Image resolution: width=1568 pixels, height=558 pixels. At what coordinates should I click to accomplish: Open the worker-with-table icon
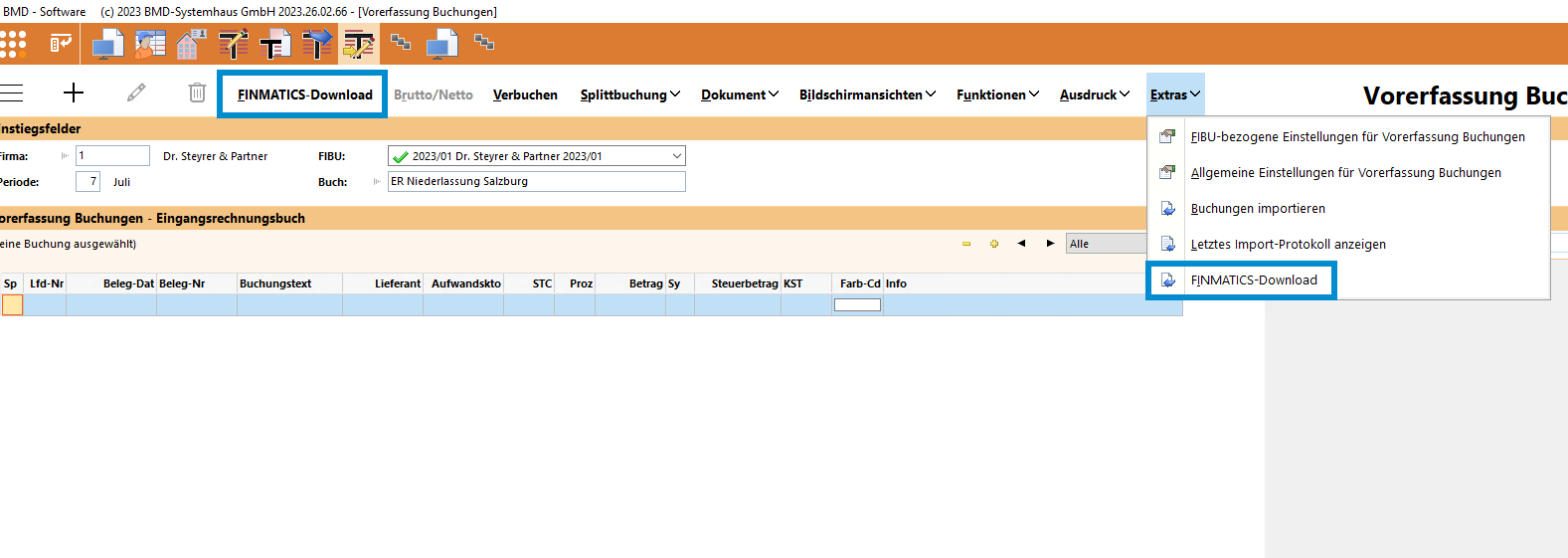(x=150, y=44)
